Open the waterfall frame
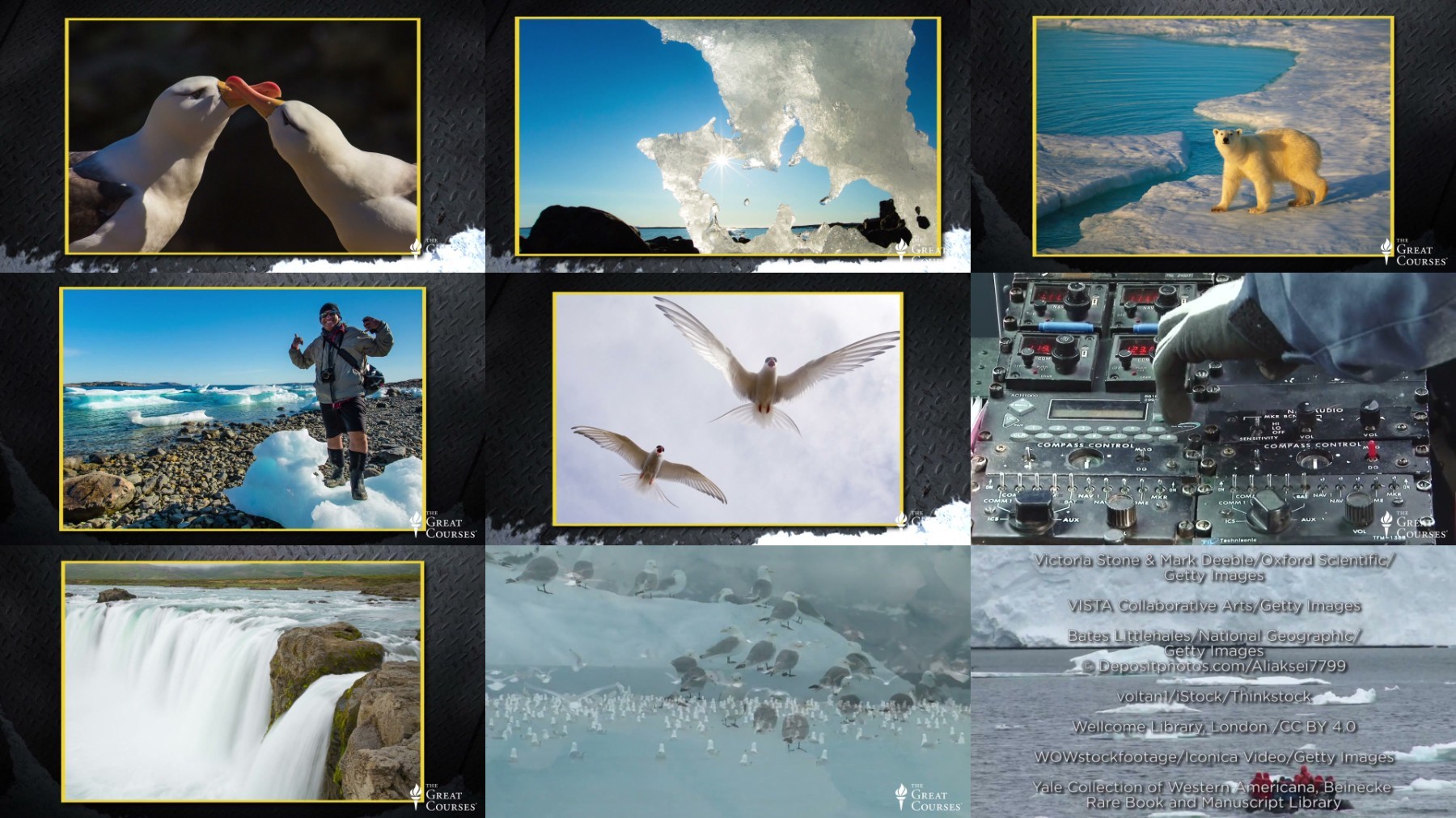Viewport: 1456px width, 818px height. pyautogui.click(x=243, y=681)
